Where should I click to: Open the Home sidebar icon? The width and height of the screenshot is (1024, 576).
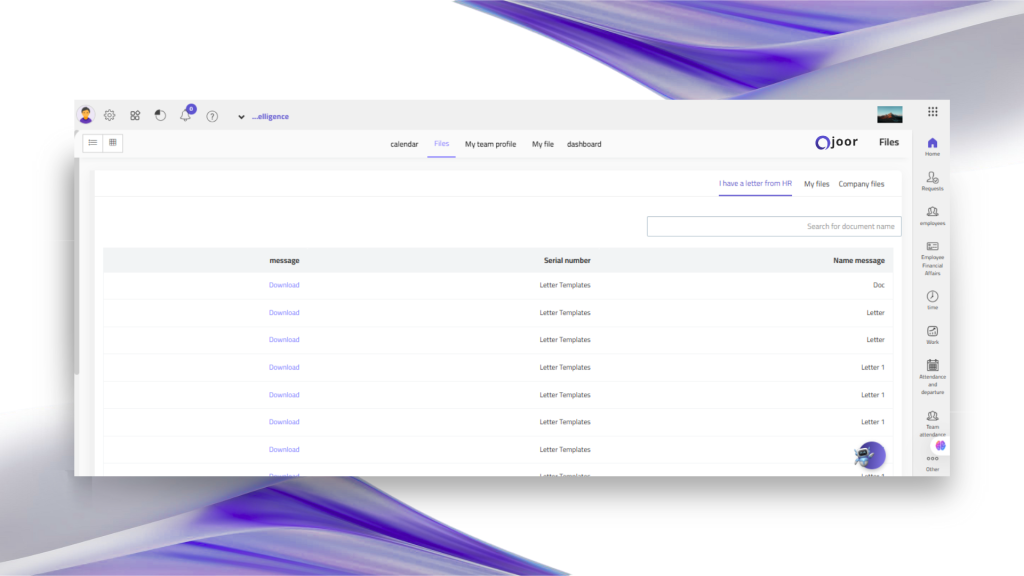tap(932, 146)
